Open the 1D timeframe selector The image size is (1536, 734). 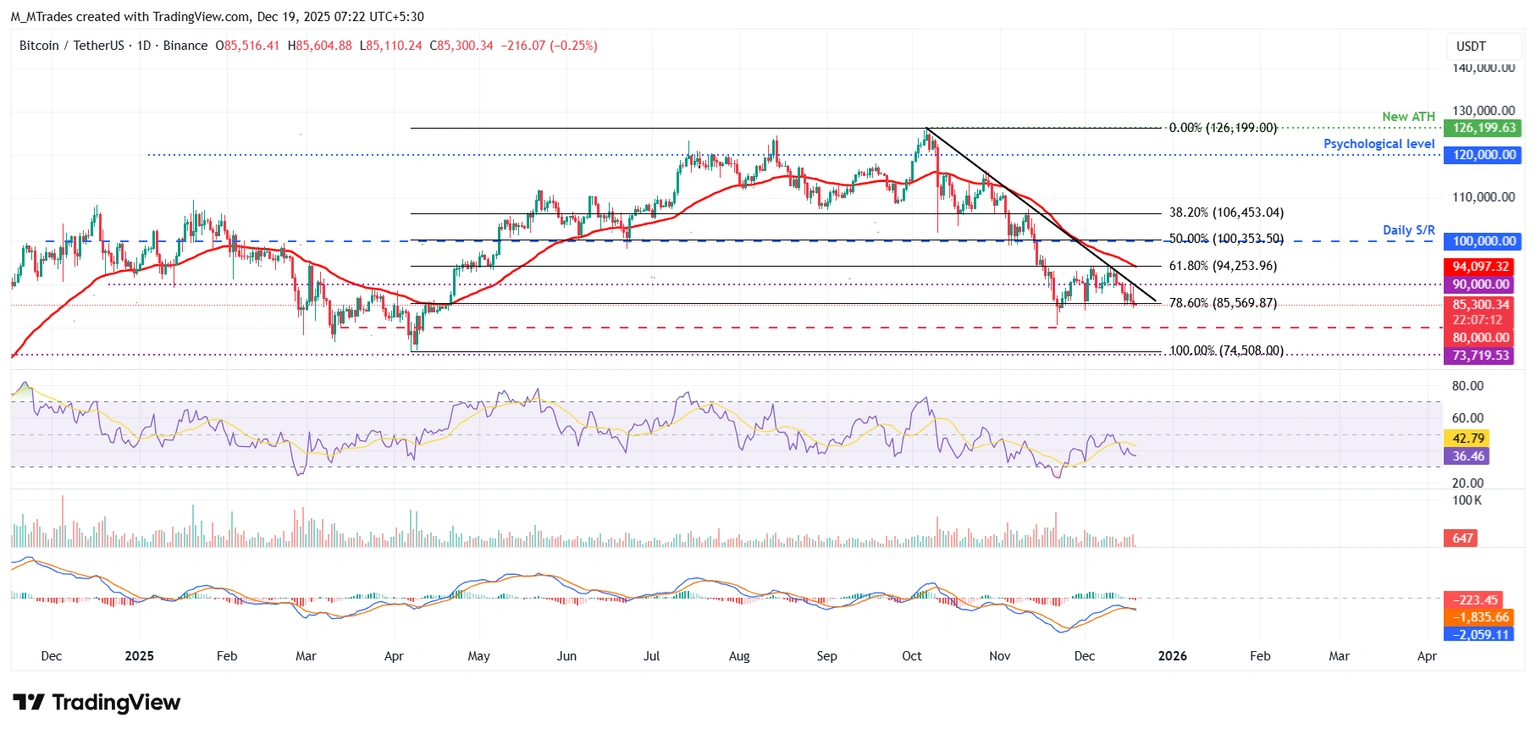coord(141,45)
